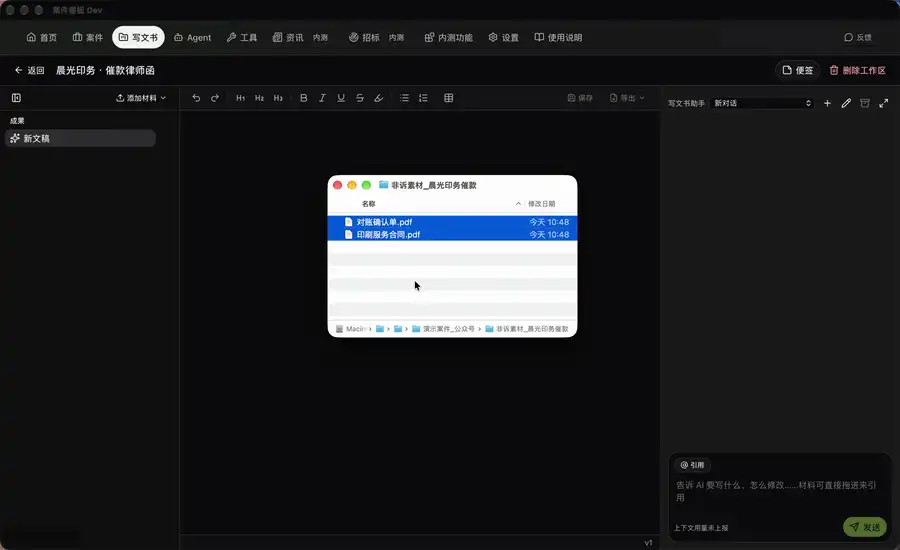Click 返回 to go back
This screenshot has width=900, height=550.
coord(29,70)
